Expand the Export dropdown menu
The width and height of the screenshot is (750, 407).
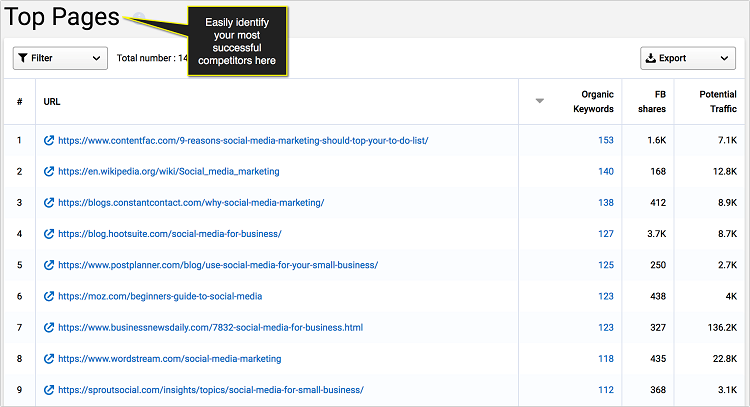tap(686, 58)
